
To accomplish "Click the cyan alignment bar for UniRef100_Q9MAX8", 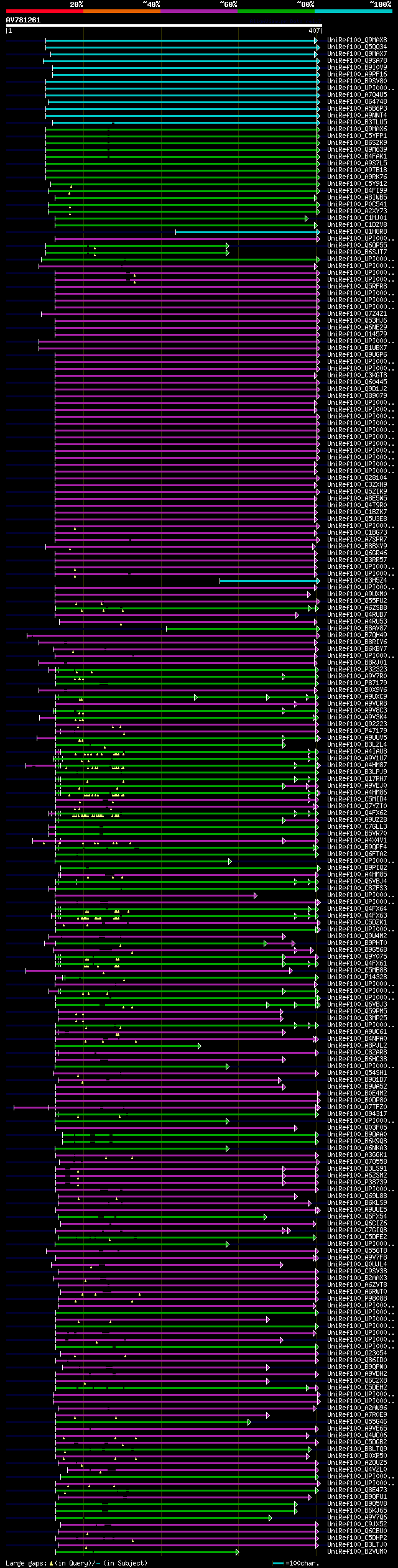I will (182, 40).
